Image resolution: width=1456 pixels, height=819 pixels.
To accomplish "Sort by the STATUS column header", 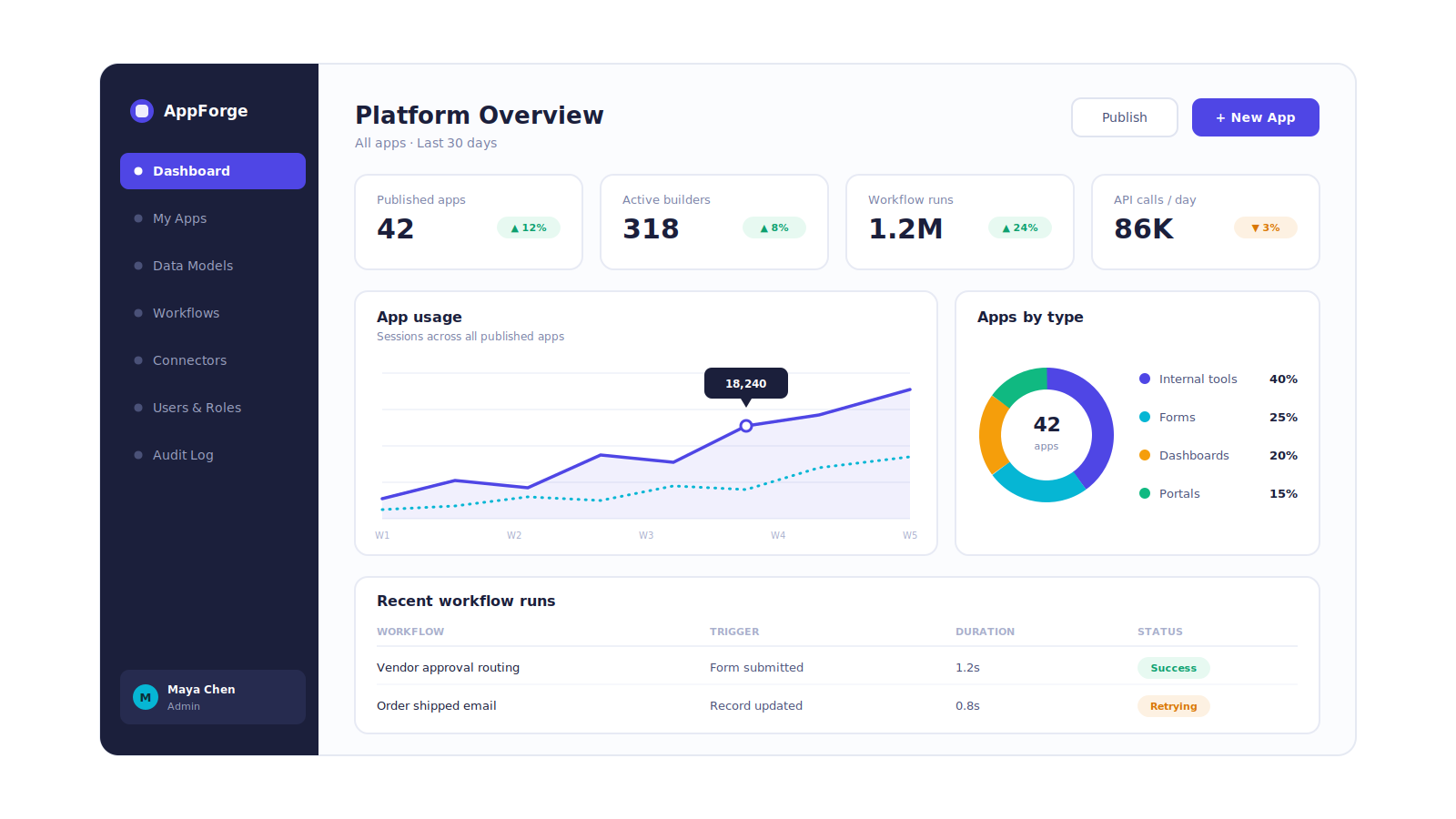I will 1160,632.
